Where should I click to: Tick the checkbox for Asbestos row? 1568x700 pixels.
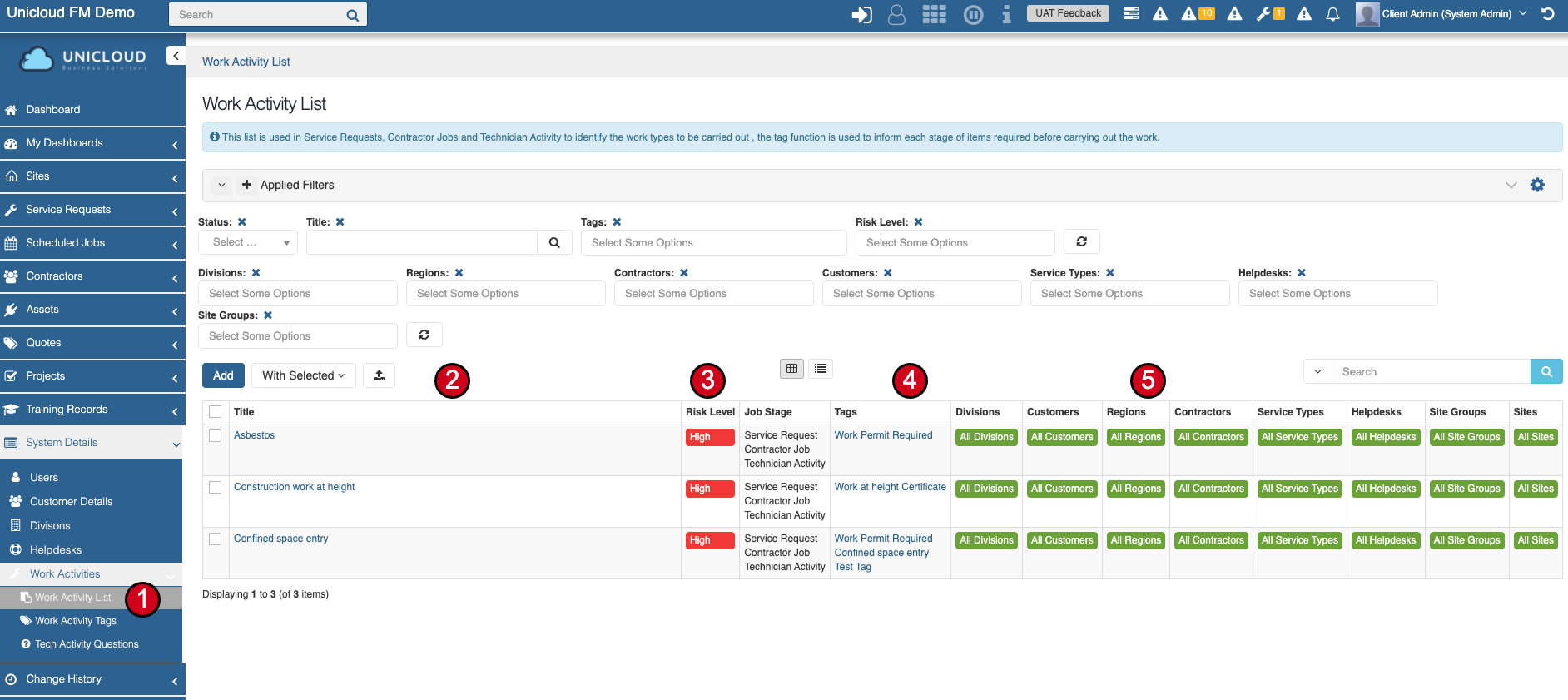[x=216, y=435]
